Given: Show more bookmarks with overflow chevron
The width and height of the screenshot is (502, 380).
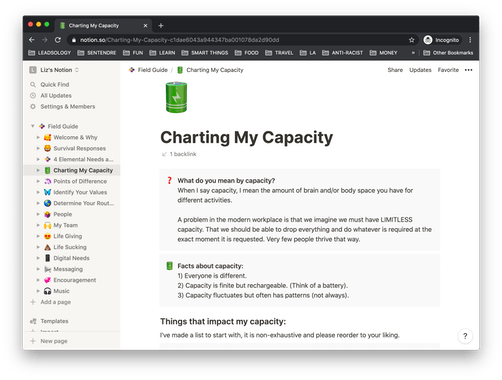Looking at the screenshot, I should pos(413,53).
